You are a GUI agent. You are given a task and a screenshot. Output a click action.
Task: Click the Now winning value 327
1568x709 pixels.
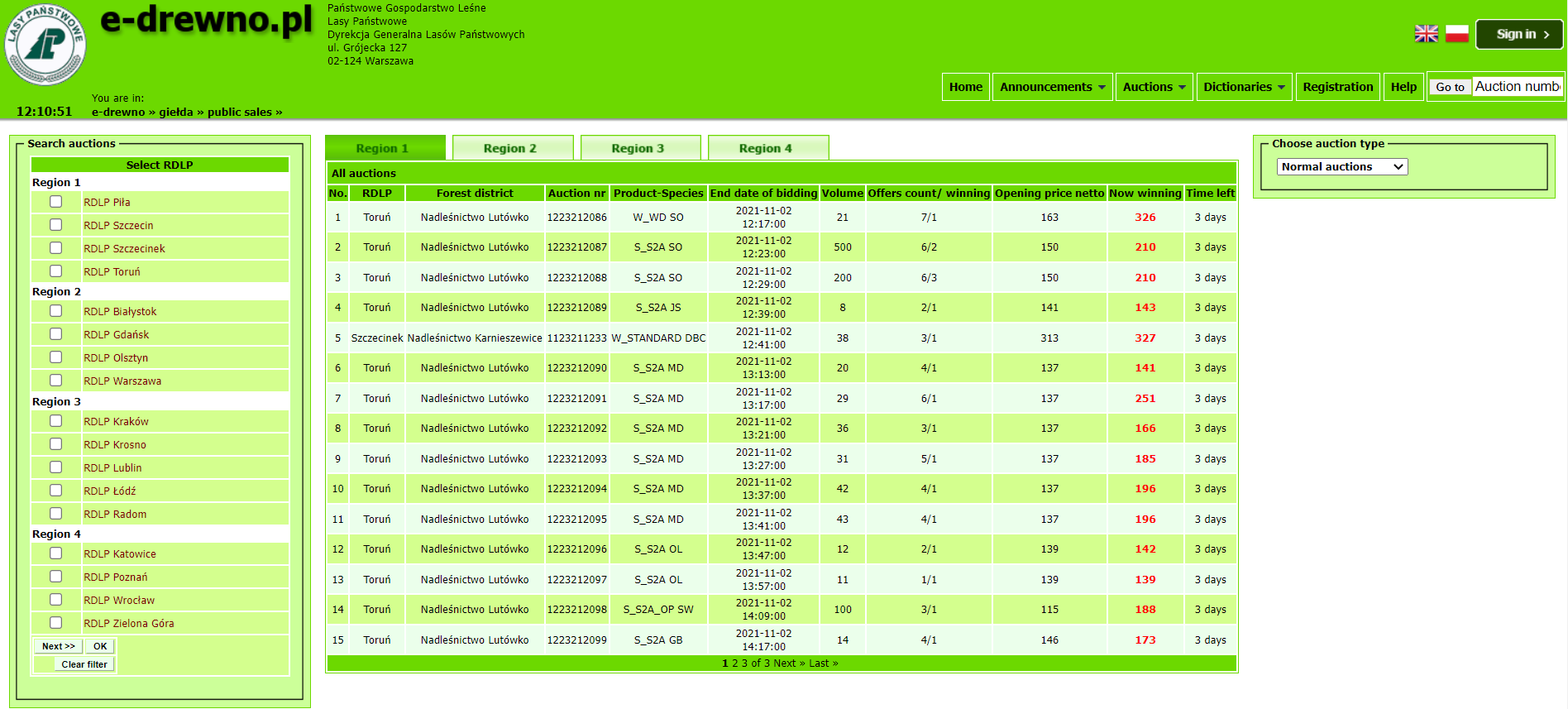(x=1145, y=338)
